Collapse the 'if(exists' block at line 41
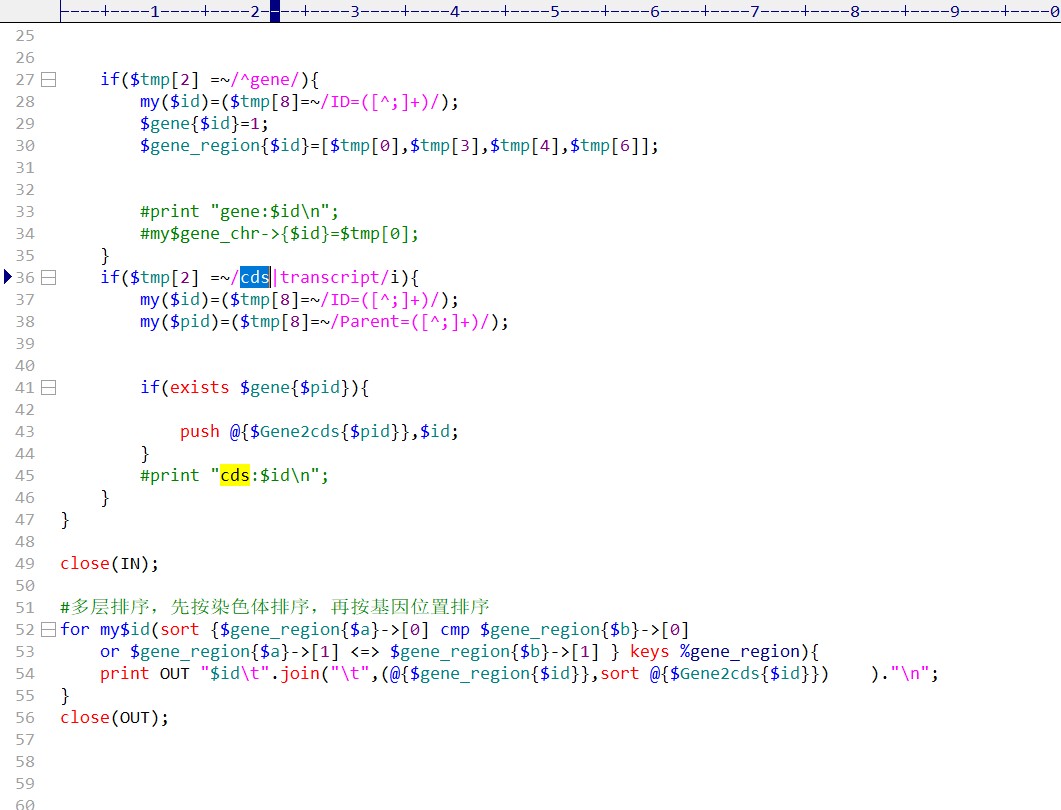This screenshot has width=1061, height=810. tap(48, 387)
